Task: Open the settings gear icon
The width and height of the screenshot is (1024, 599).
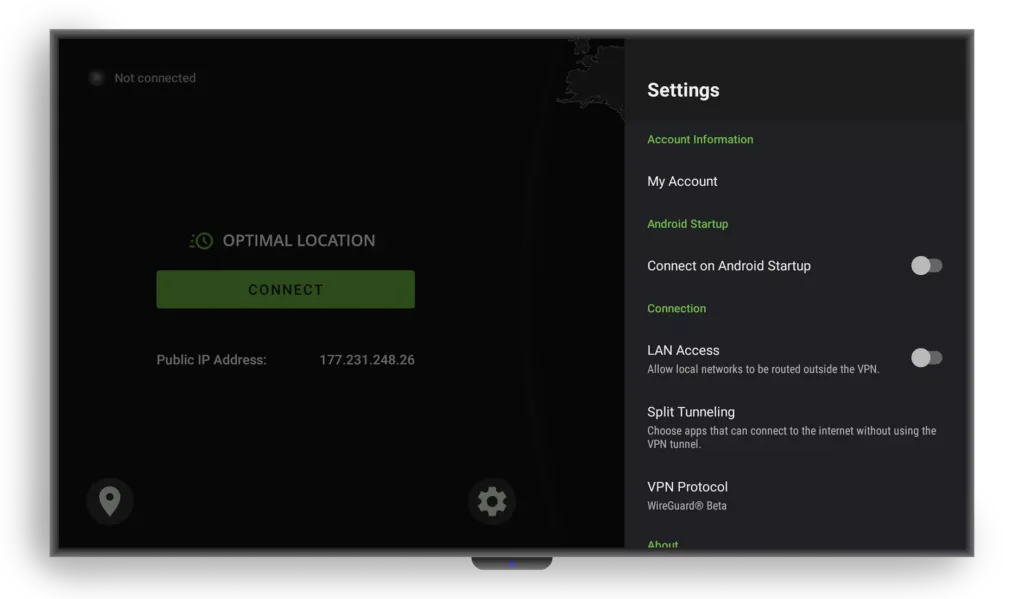Action: (x=491, y=501)
